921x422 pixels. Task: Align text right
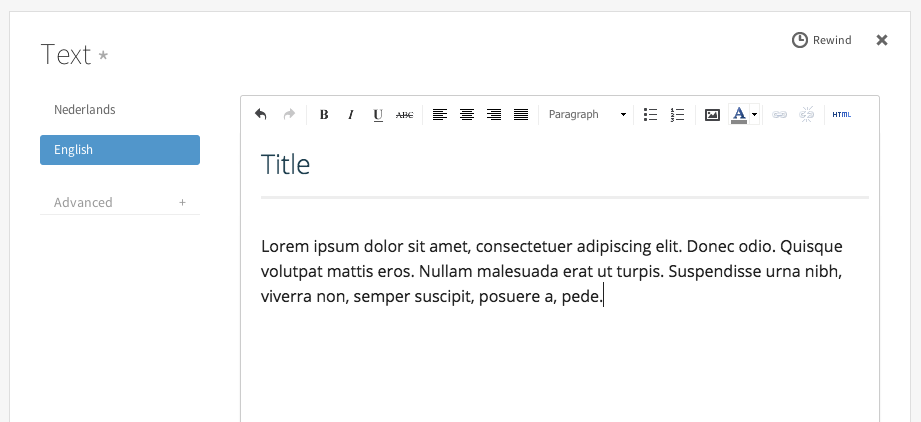494,115
